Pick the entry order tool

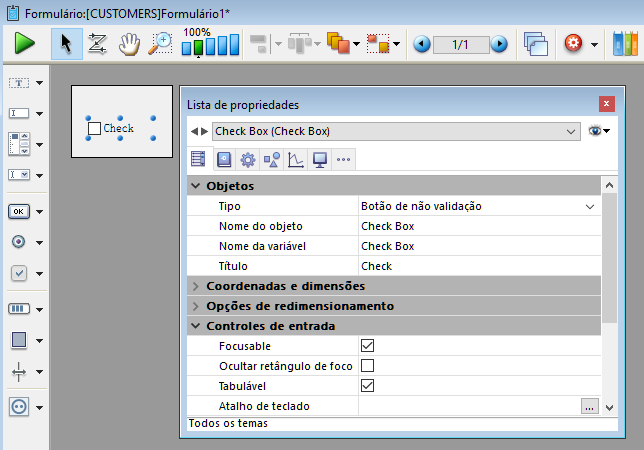[x=98, y=44]
